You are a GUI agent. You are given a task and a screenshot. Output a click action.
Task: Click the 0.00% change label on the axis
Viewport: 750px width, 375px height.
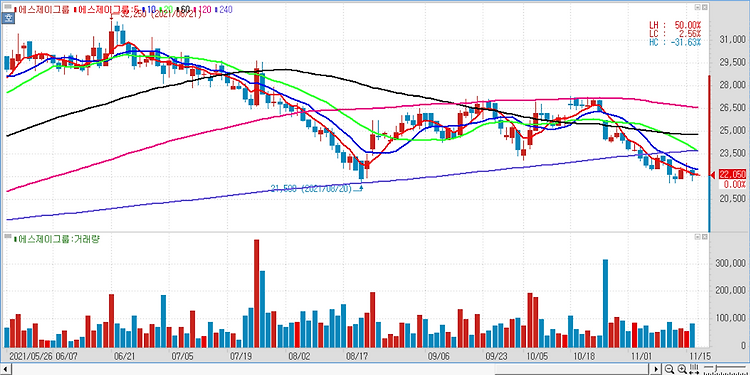pyautogui.click(x=734, y=184)
